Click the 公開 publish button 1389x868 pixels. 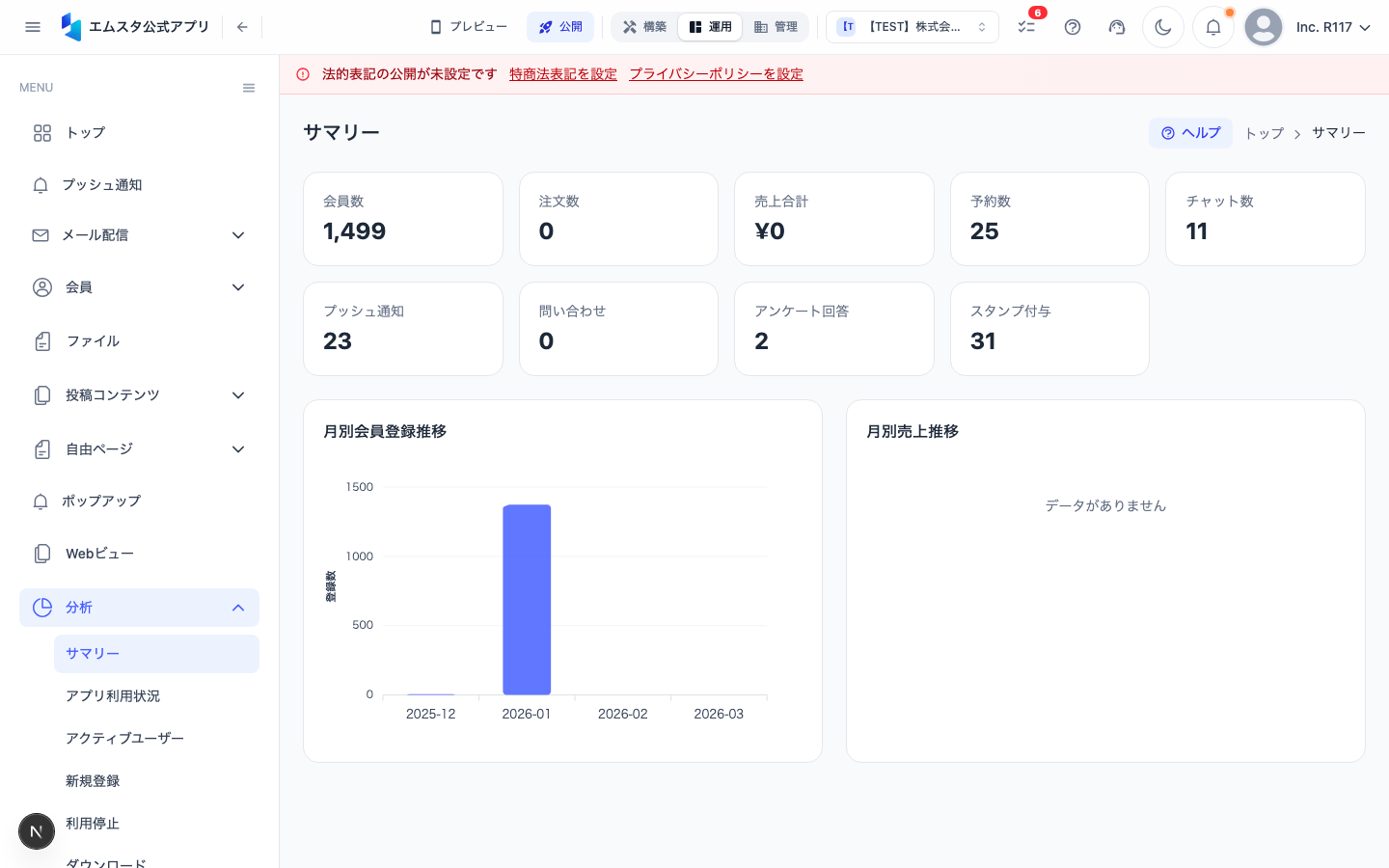click(560, 27)
